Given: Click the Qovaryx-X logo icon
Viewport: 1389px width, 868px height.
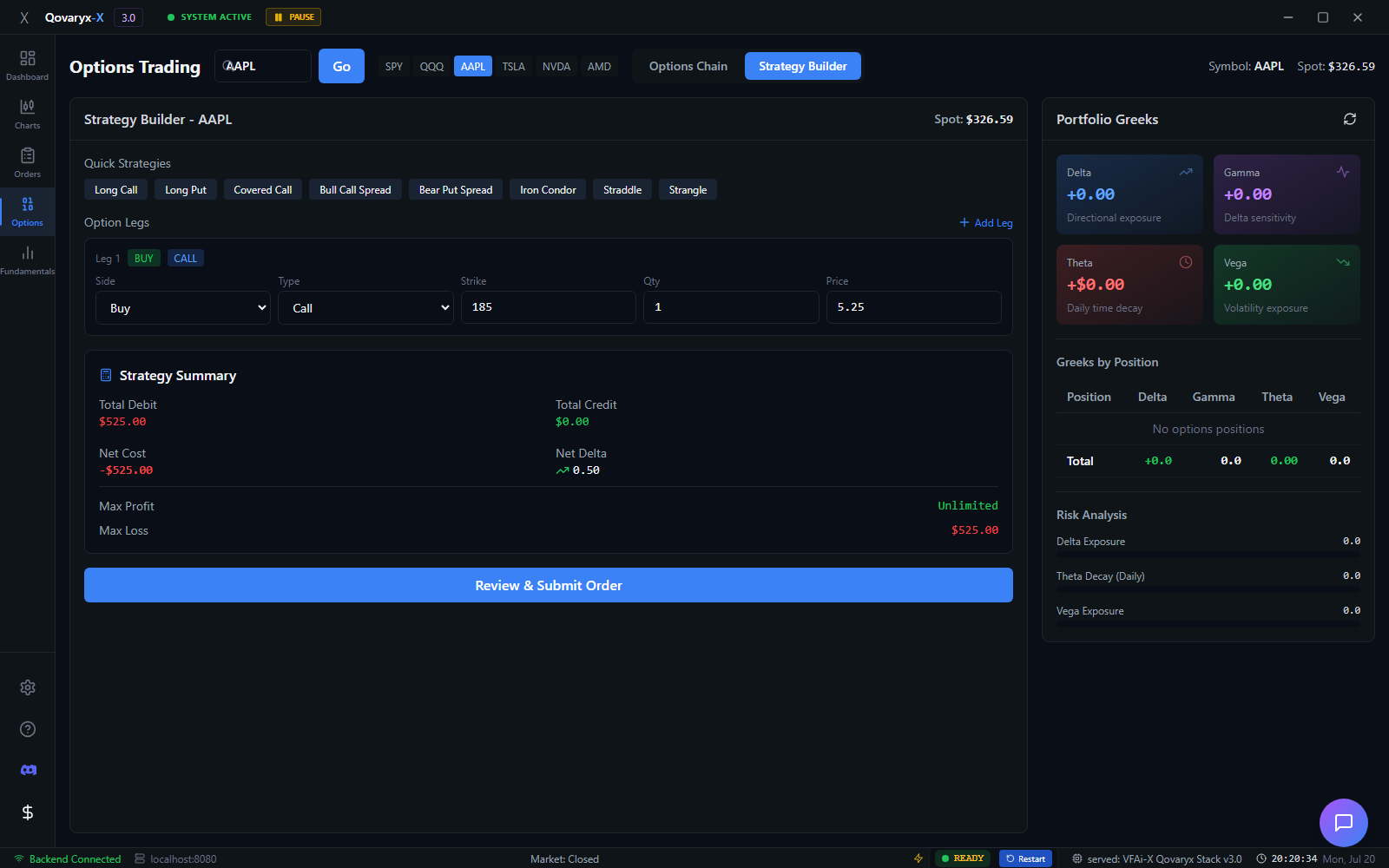Looking at the screenshot, I should click(x=24, y=17).
